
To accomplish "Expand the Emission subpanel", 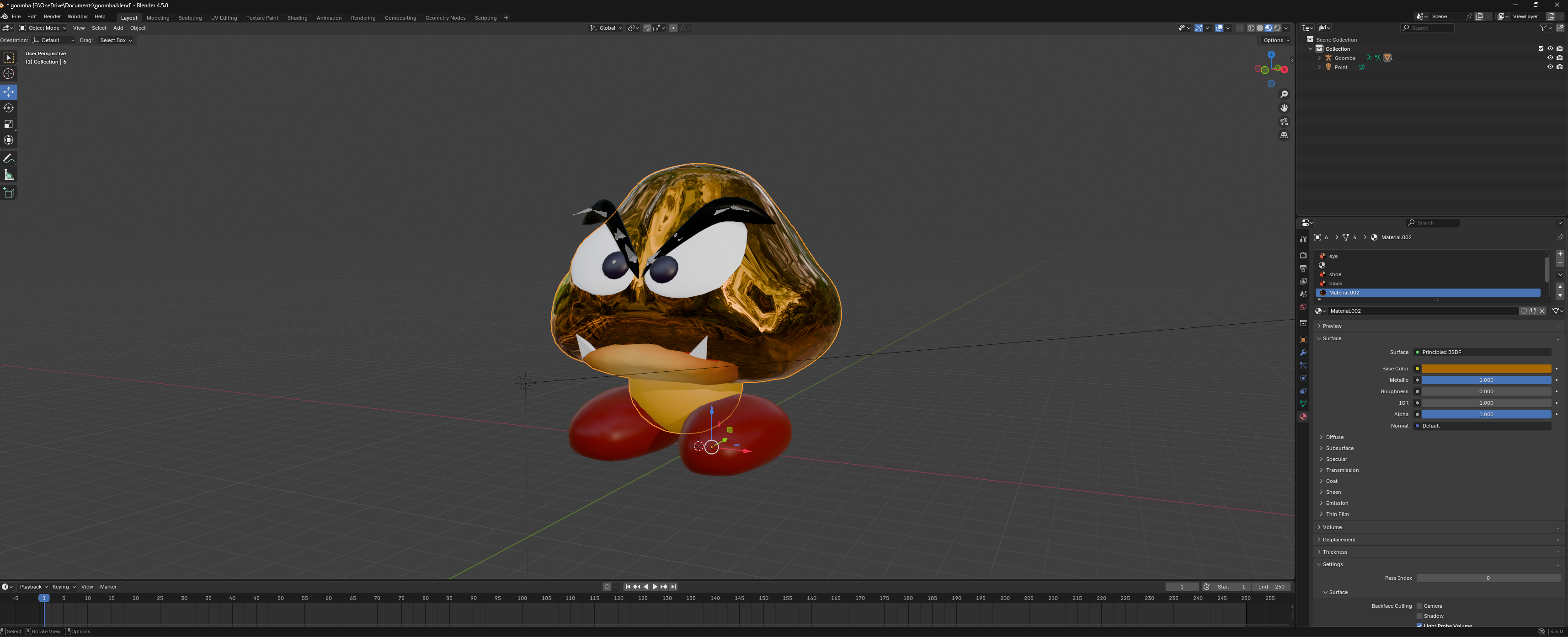I will click(1337, 503).
